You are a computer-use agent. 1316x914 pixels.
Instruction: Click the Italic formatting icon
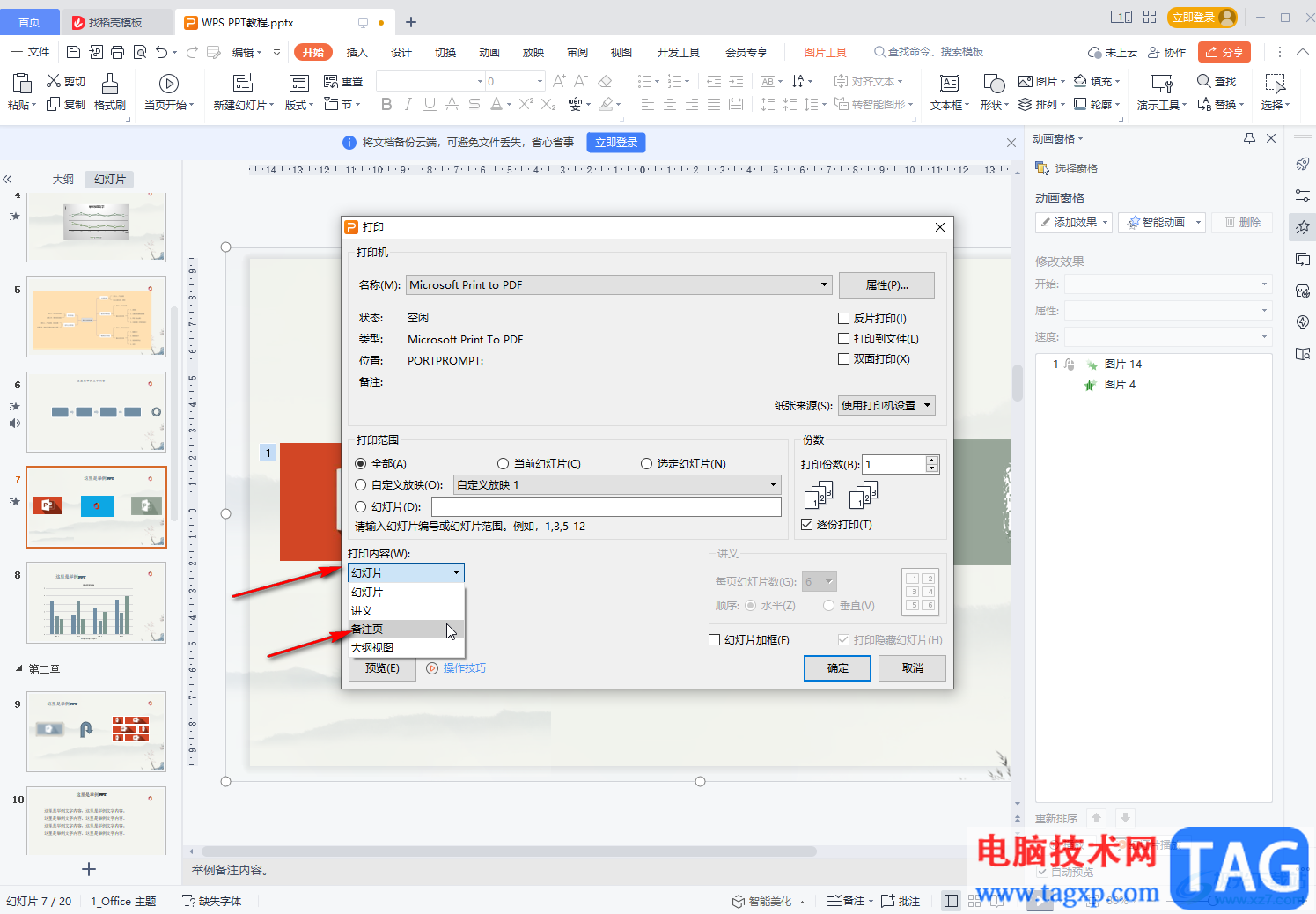pyautogui.click(x=408, y=105)
